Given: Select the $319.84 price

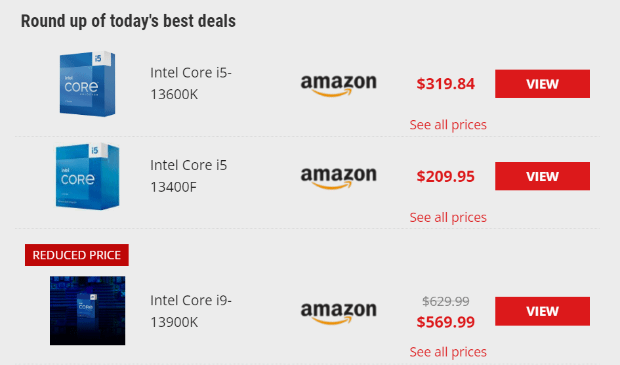Looking at the screenshot, I should 445,84.
